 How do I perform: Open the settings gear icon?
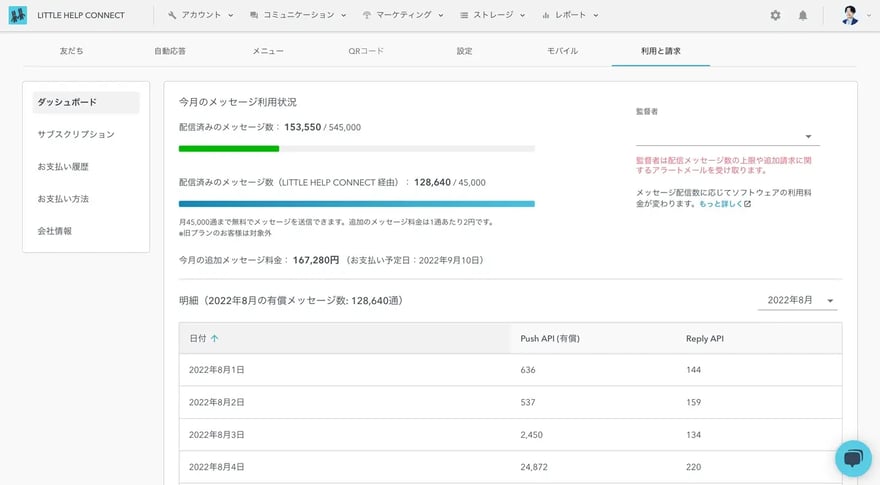point(775,15)
